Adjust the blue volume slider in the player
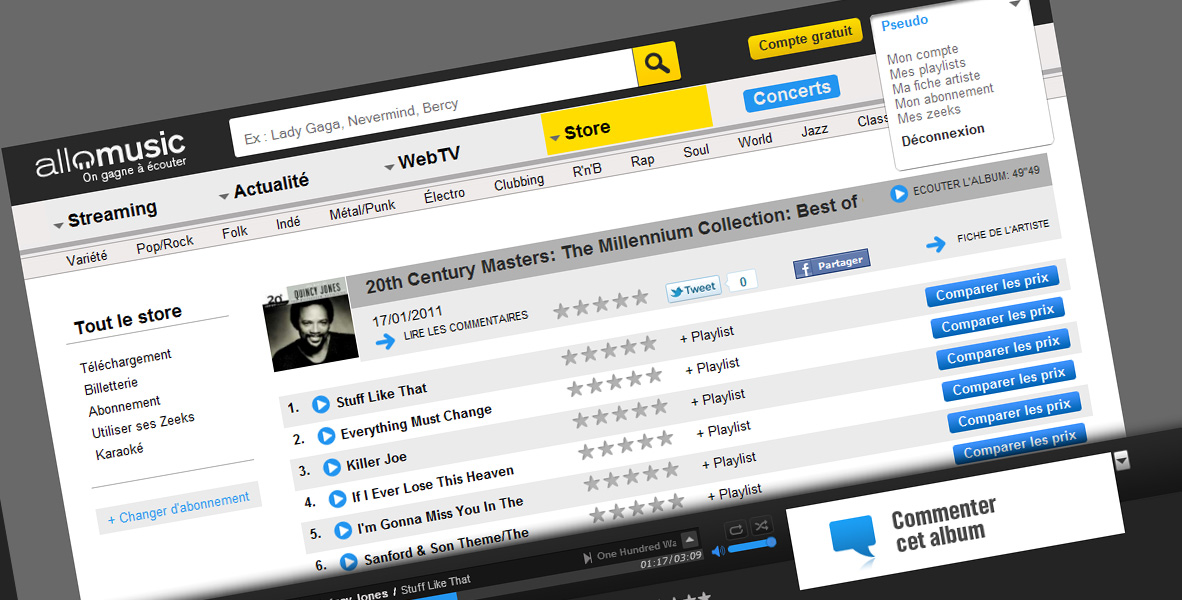Viewport: 1182px width, 600px height. [752, 545]
